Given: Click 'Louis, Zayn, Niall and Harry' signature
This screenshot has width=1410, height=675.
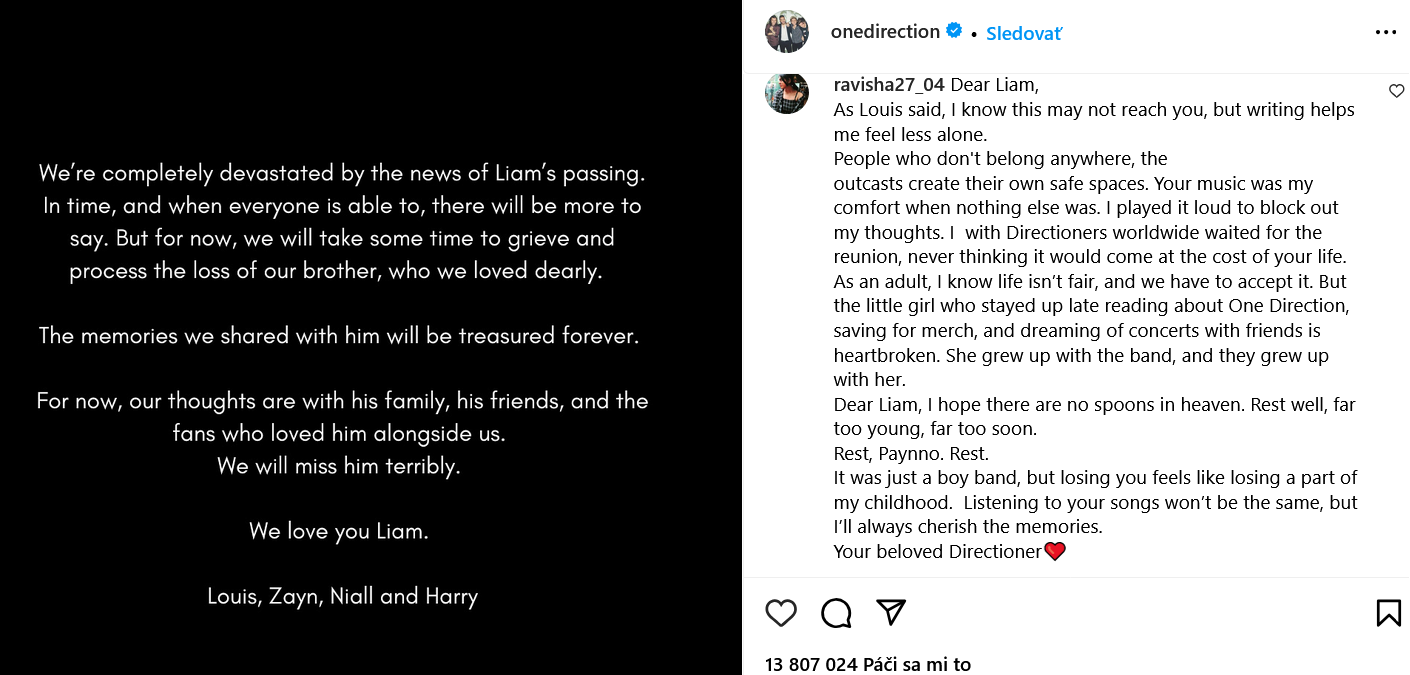Looking at the screenshot, I should coord(342,596).
